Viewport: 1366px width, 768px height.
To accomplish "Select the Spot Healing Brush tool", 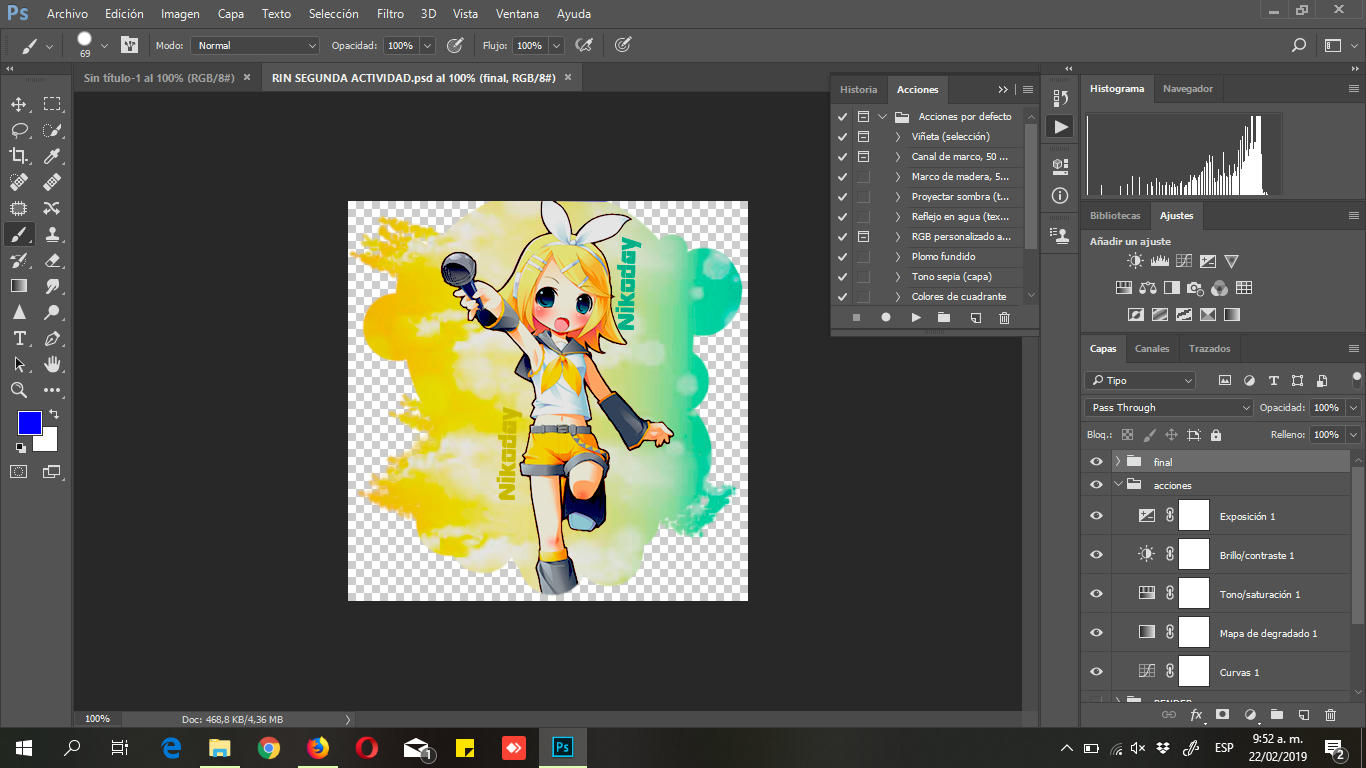I will 19,182.
